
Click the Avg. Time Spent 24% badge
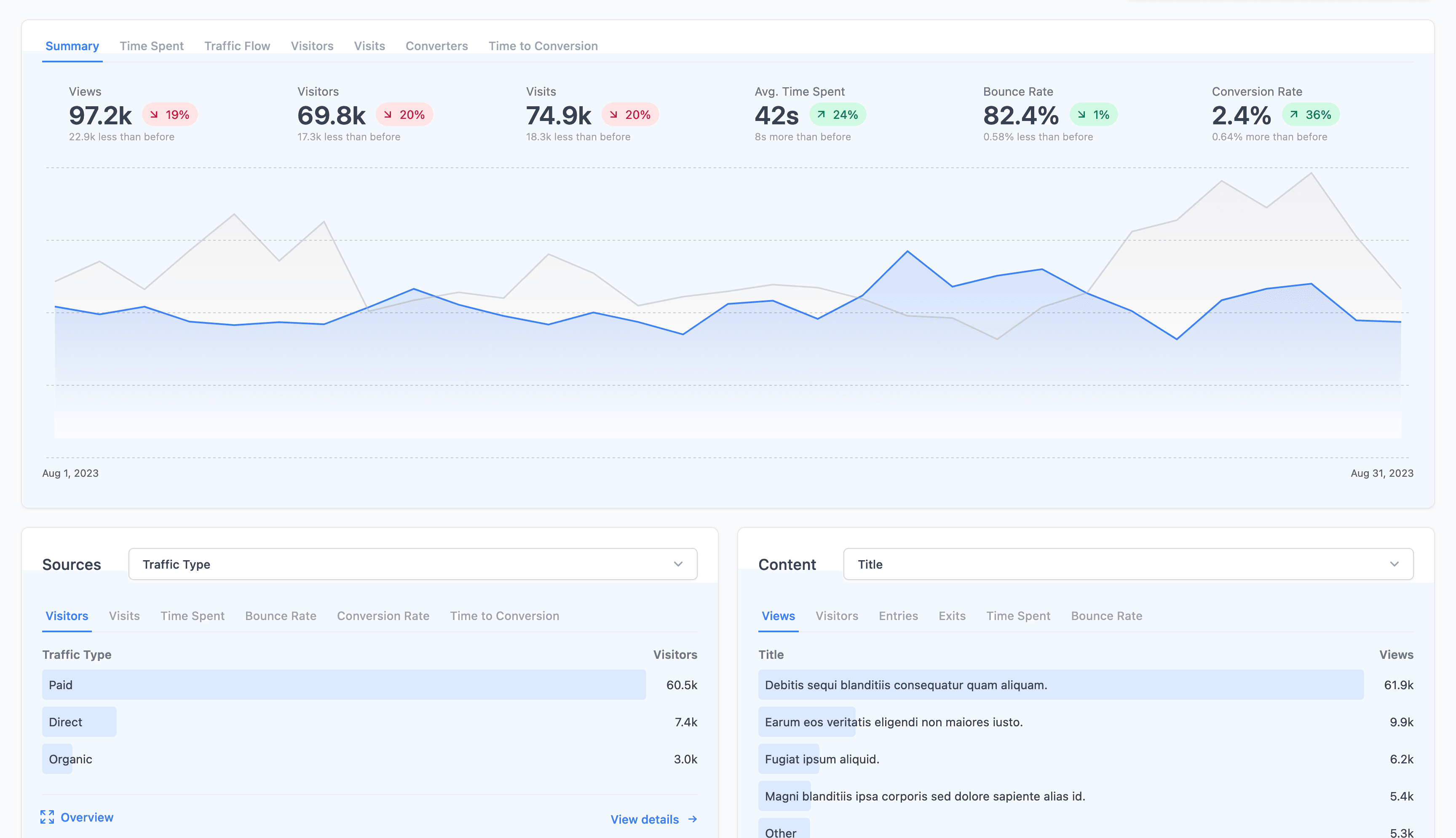click(x=837, y=115)
